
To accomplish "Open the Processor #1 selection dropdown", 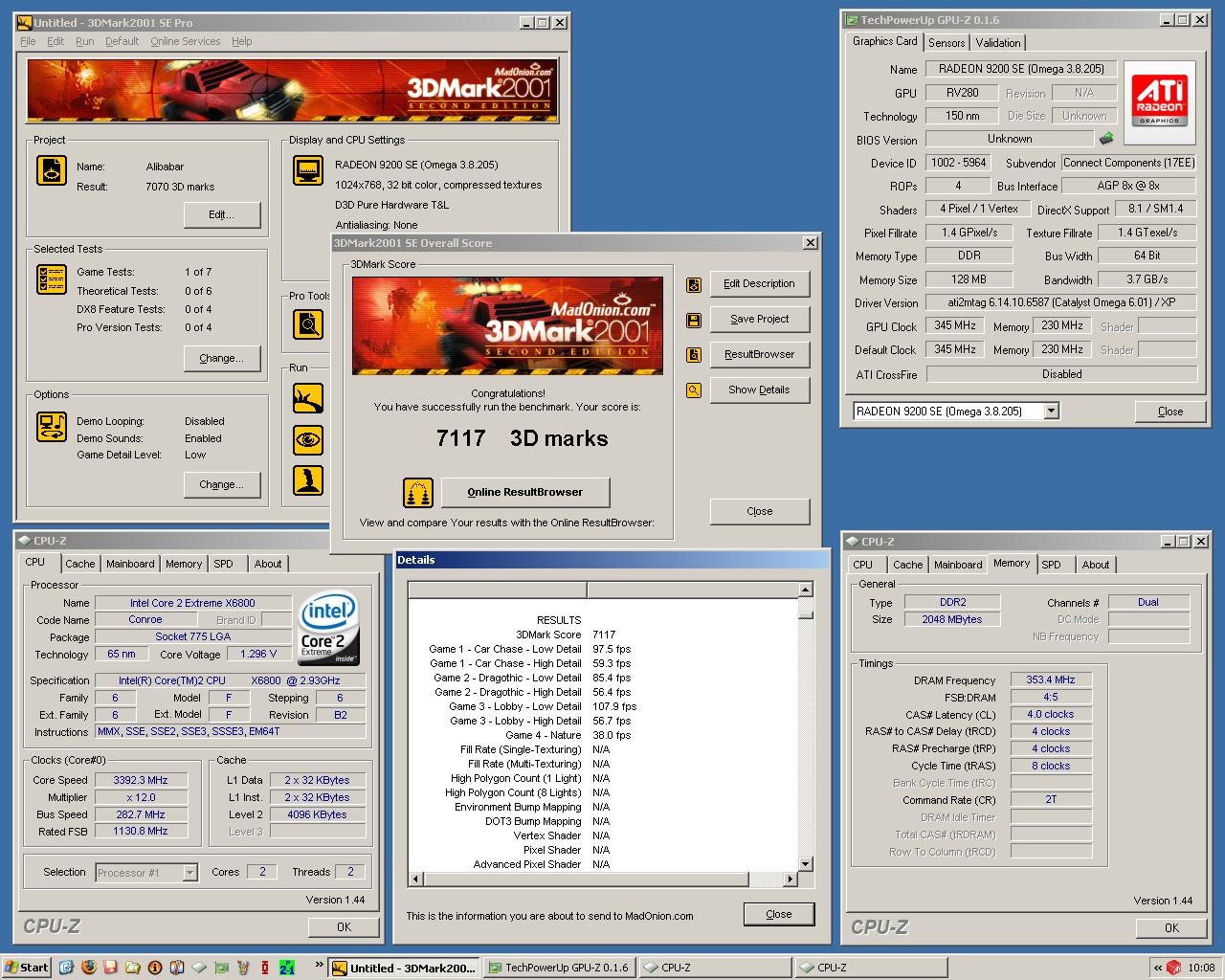I will 189,873.
